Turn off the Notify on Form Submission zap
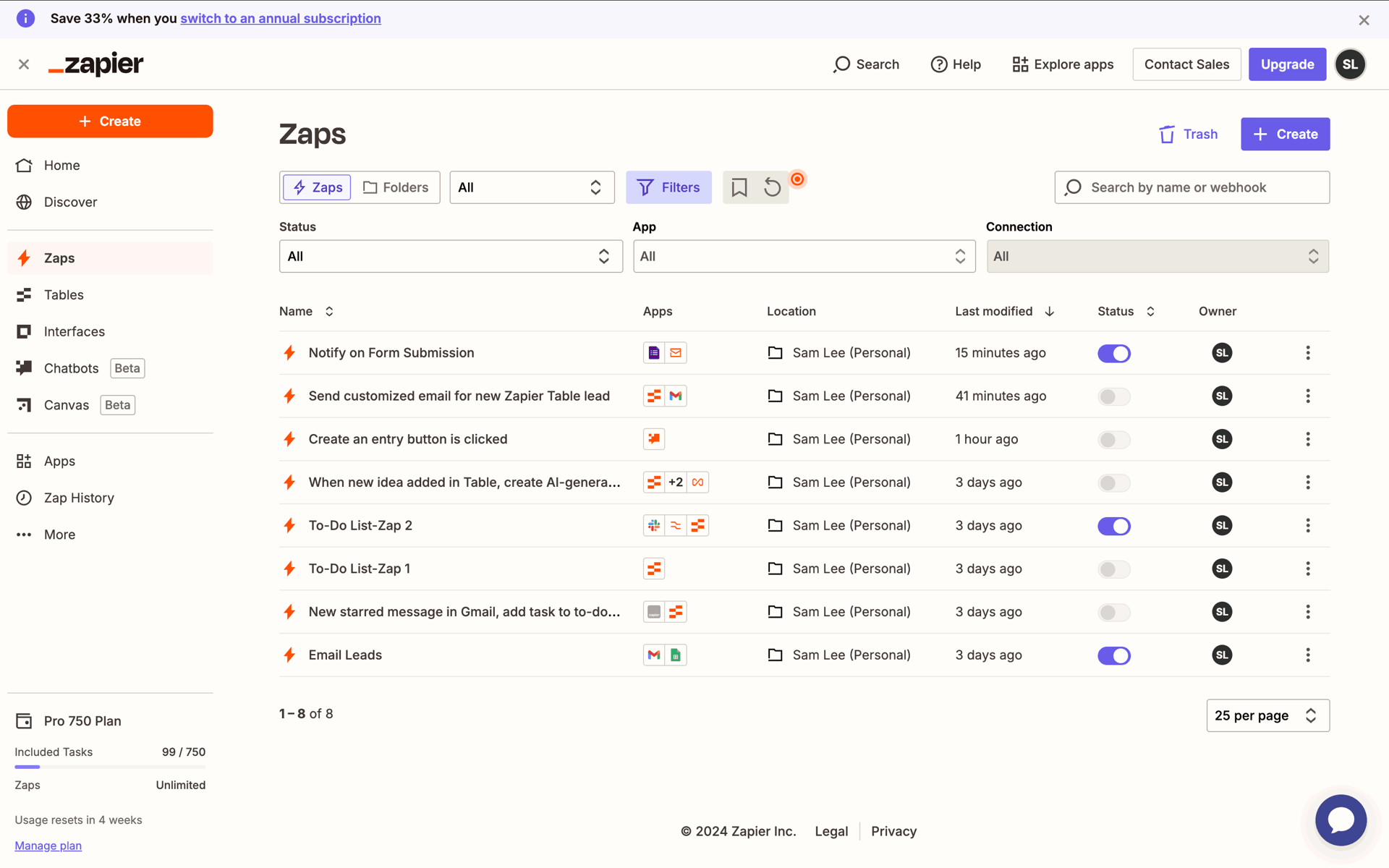 pyautogui.click(x=1114, y=354)
